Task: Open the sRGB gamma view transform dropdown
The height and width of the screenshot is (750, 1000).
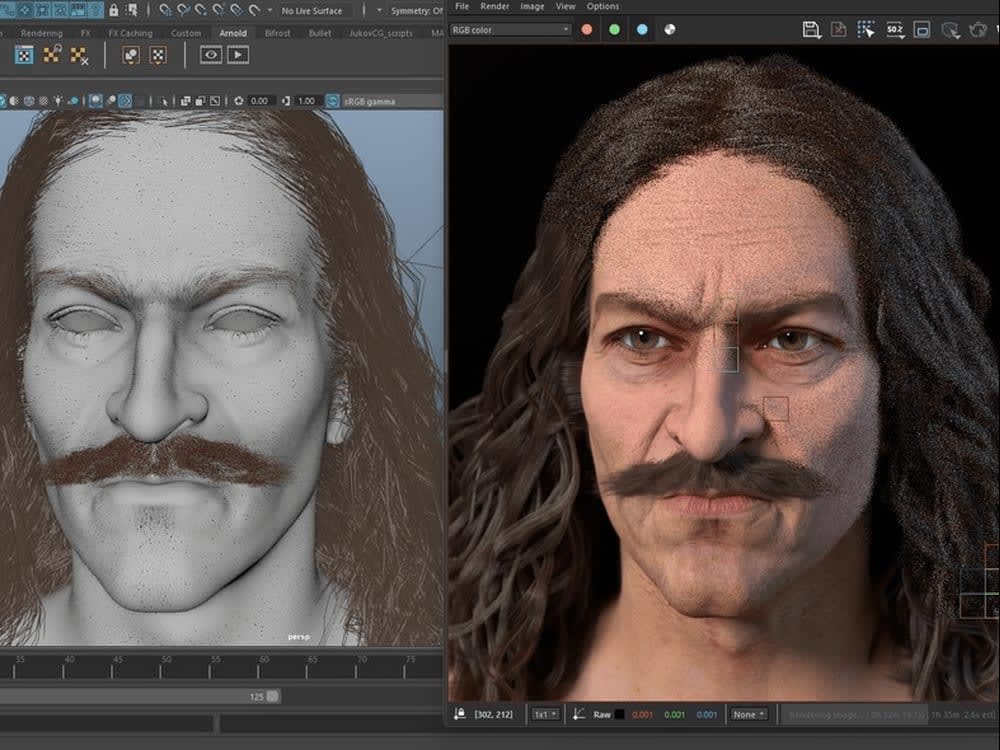Action: tap(392, 101)
